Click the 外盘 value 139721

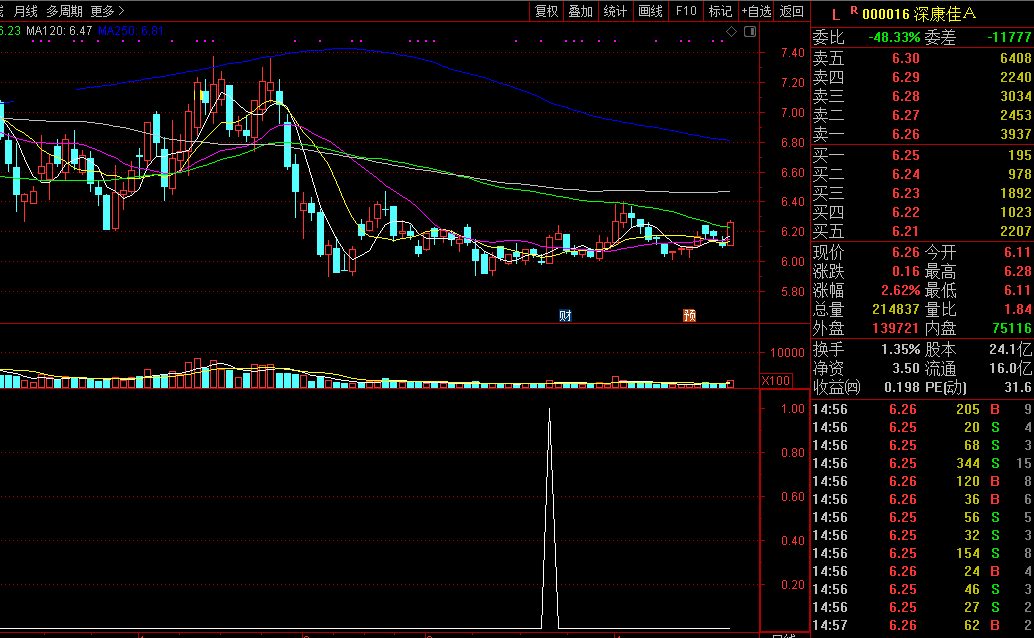(896, 328)
